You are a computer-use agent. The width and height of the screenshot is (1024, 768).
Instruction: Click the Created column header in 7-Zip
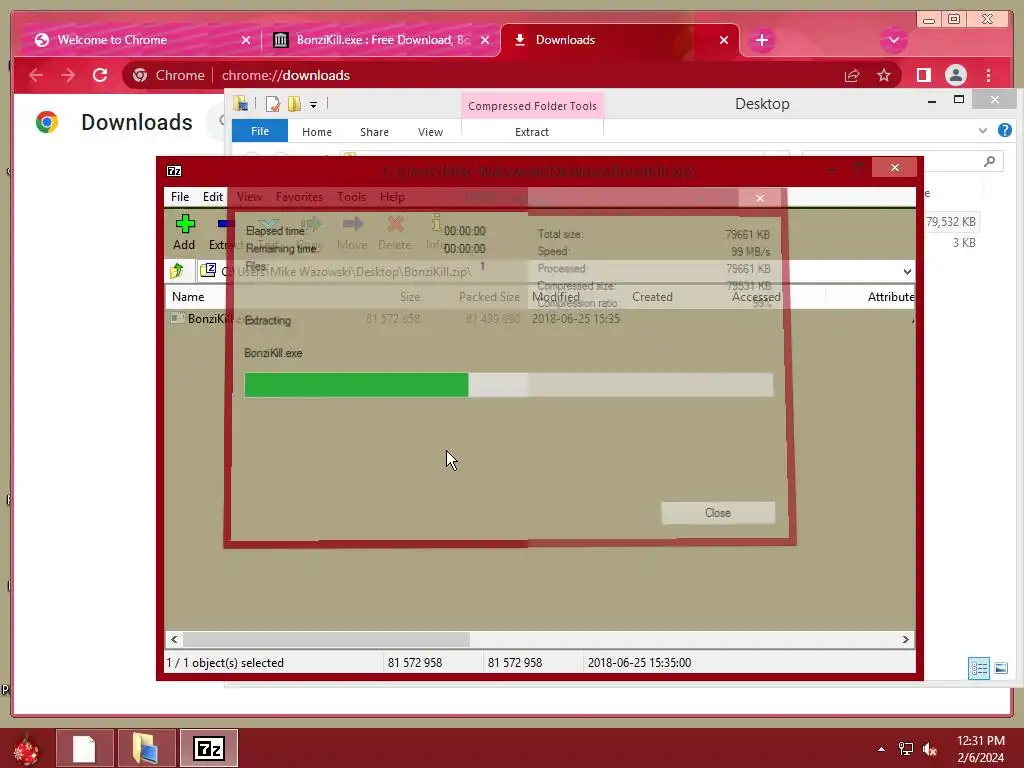tap(652, 296)
